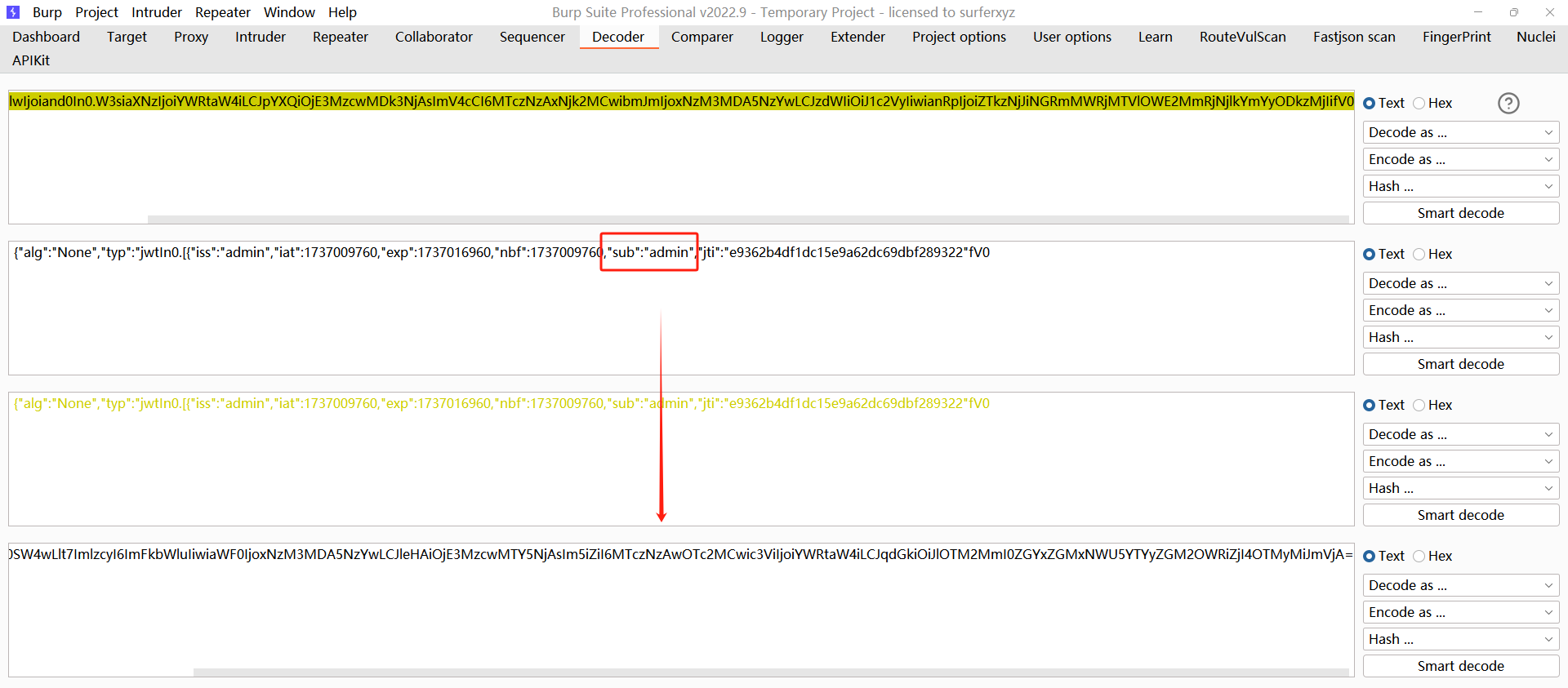Open the Decoder help question-mark icon
Viewport: 1568px width, 688px height.
[1508, 104]
